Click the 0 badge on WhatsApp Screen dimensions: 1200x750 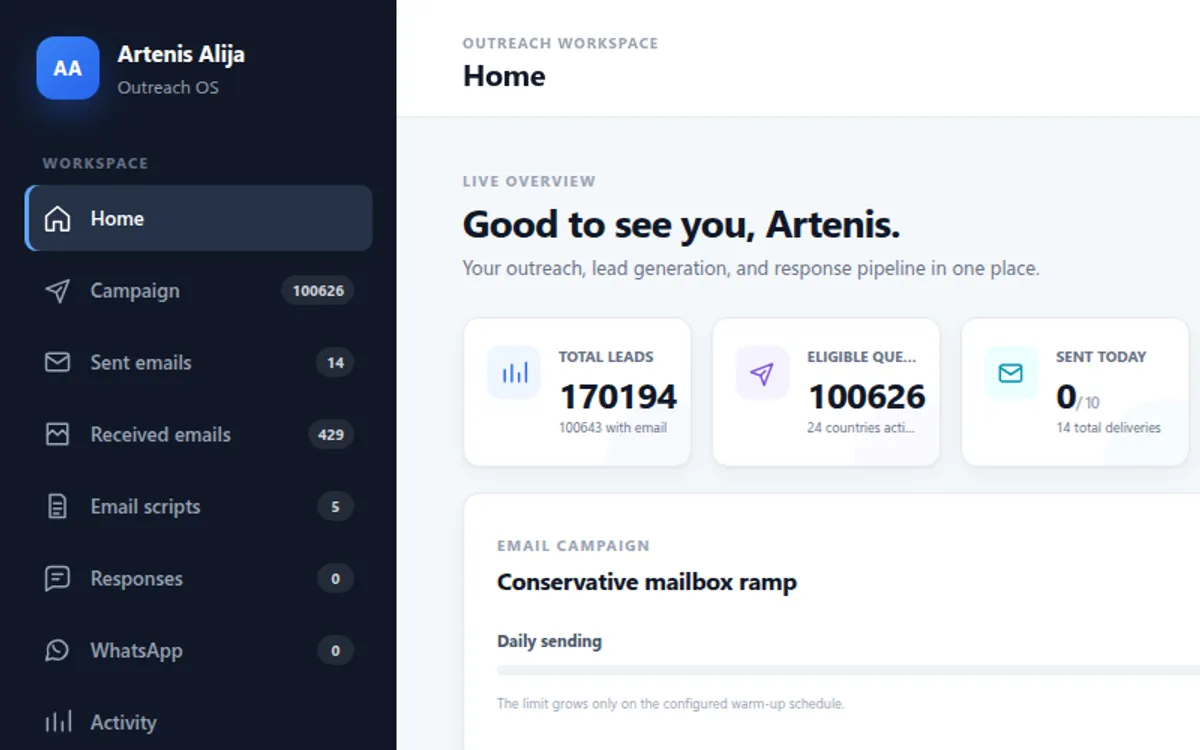pos(335,651)
